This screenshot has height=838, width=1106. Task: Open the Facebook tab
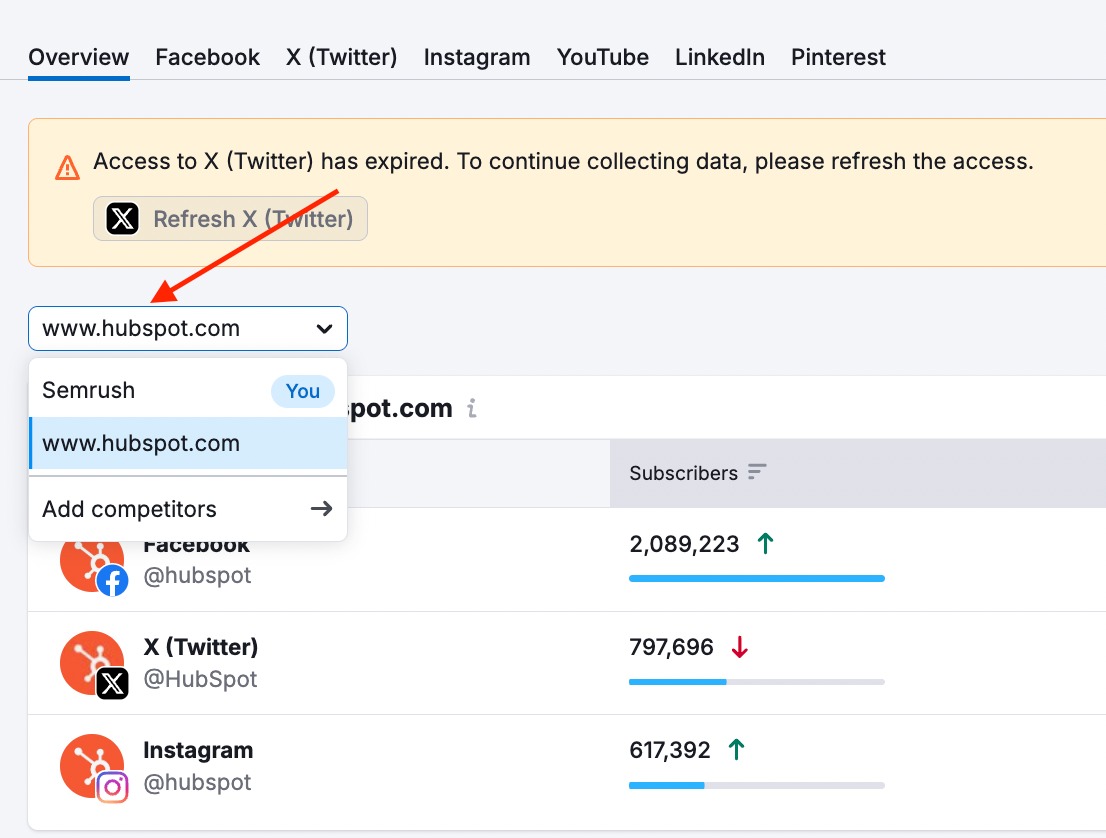click(x=207, y=57)
